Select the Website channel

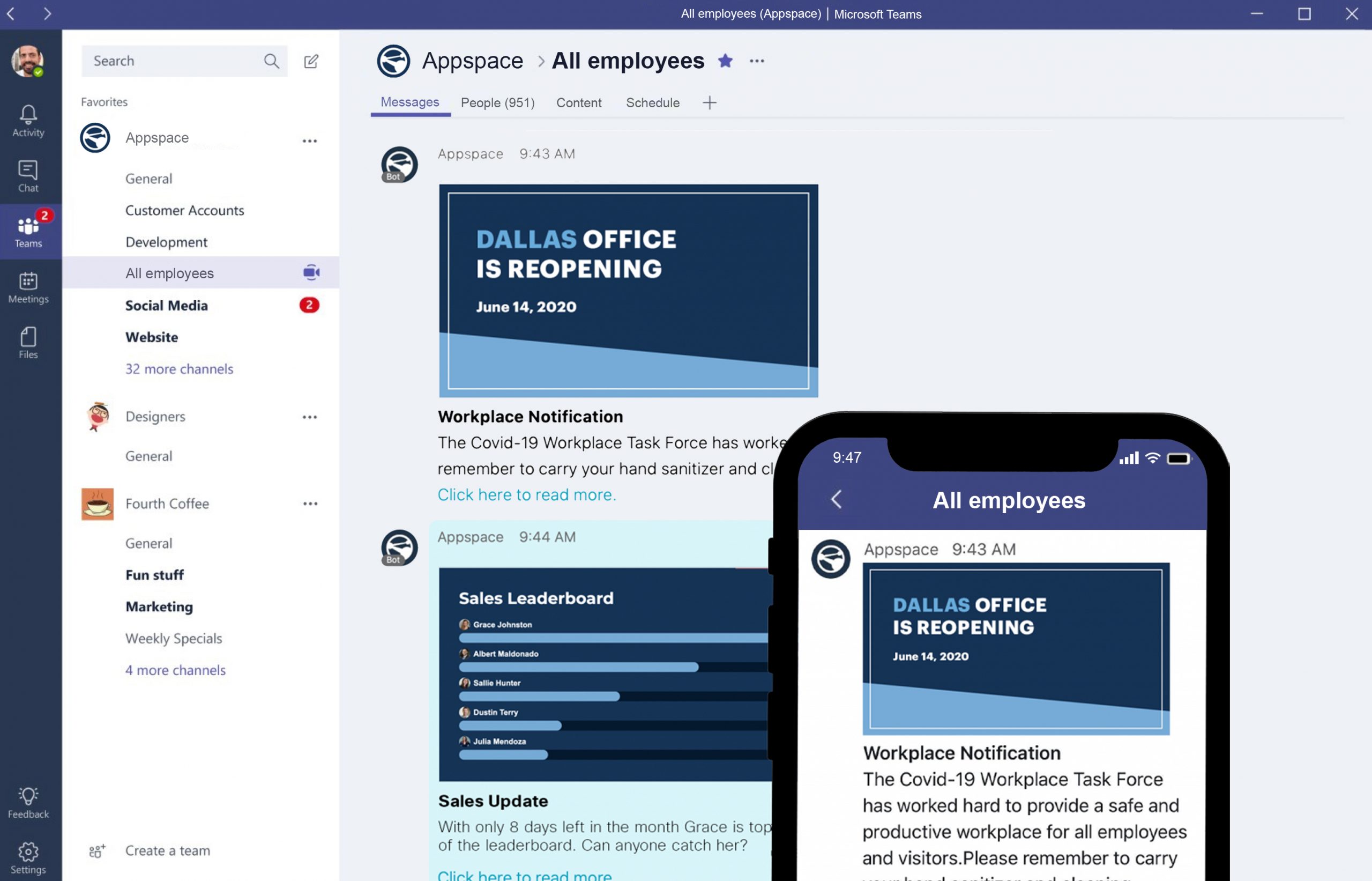(152, 337)
